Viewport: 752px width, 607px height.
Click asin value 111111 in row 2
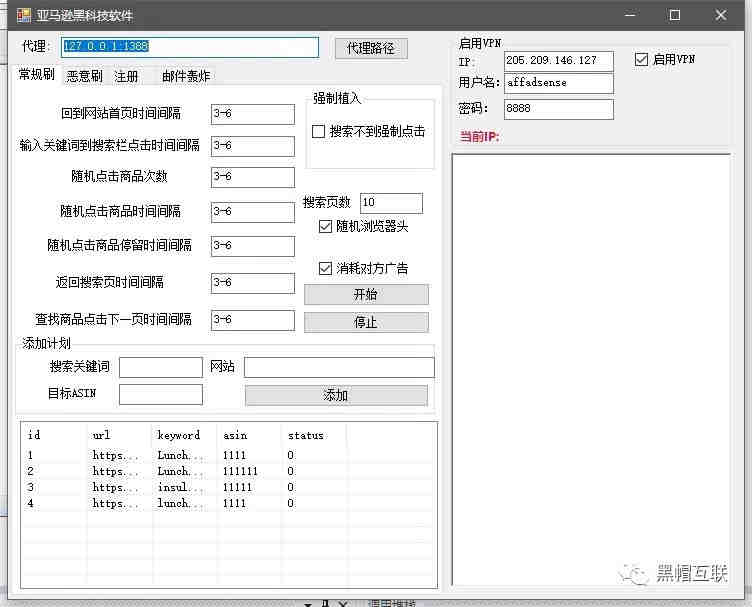click(240, 471)
